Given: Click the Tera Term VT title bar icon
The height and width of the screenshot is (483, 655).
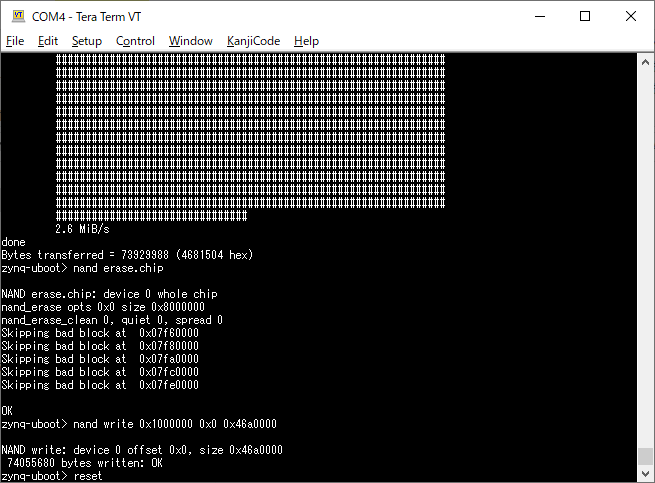Looking at the screenshot, I should coord(18,16).
